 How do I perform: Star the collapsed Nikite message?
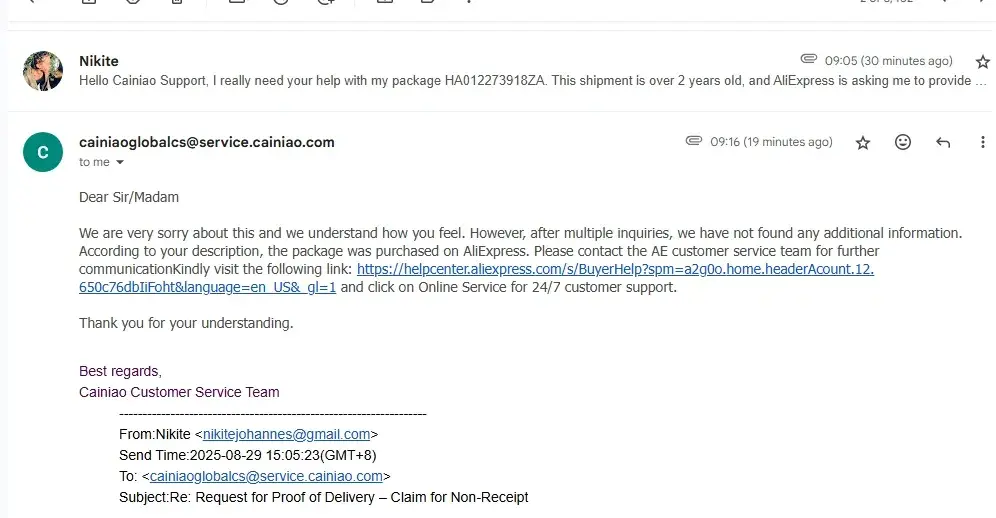tap(982, 62)
